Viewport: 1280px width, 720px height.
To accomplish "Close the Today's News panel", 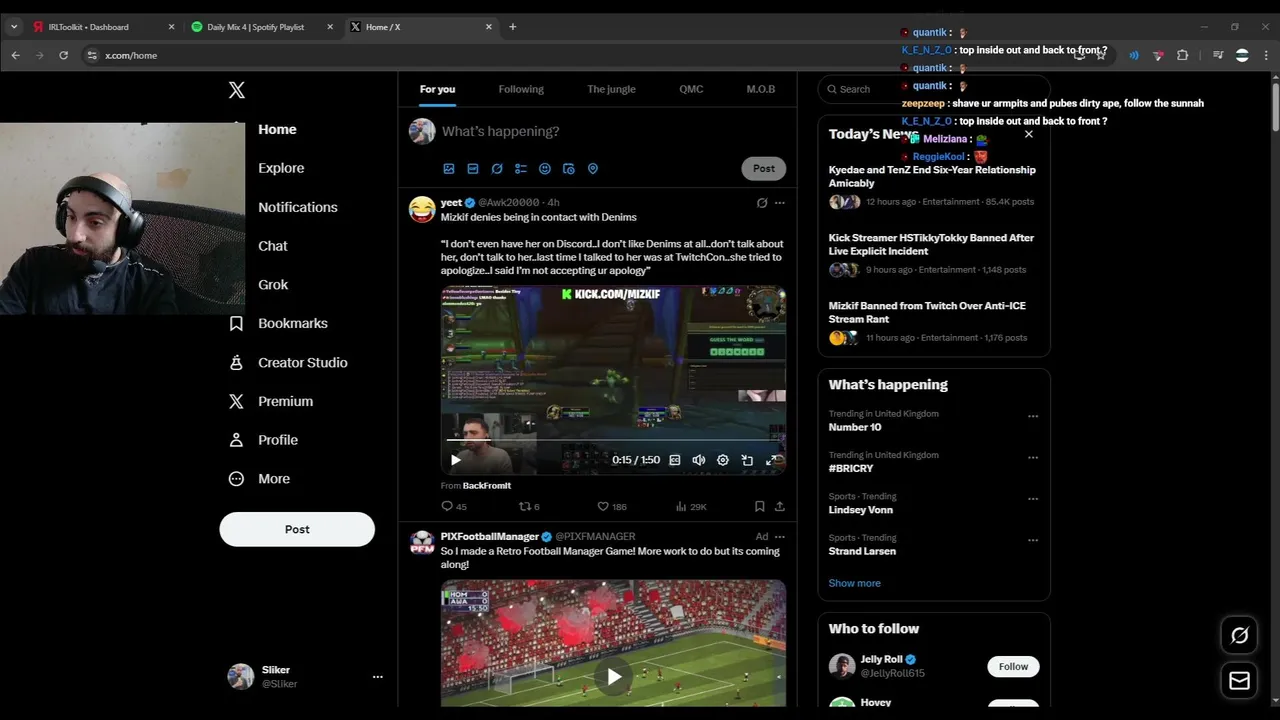I will pos(1028,134).
